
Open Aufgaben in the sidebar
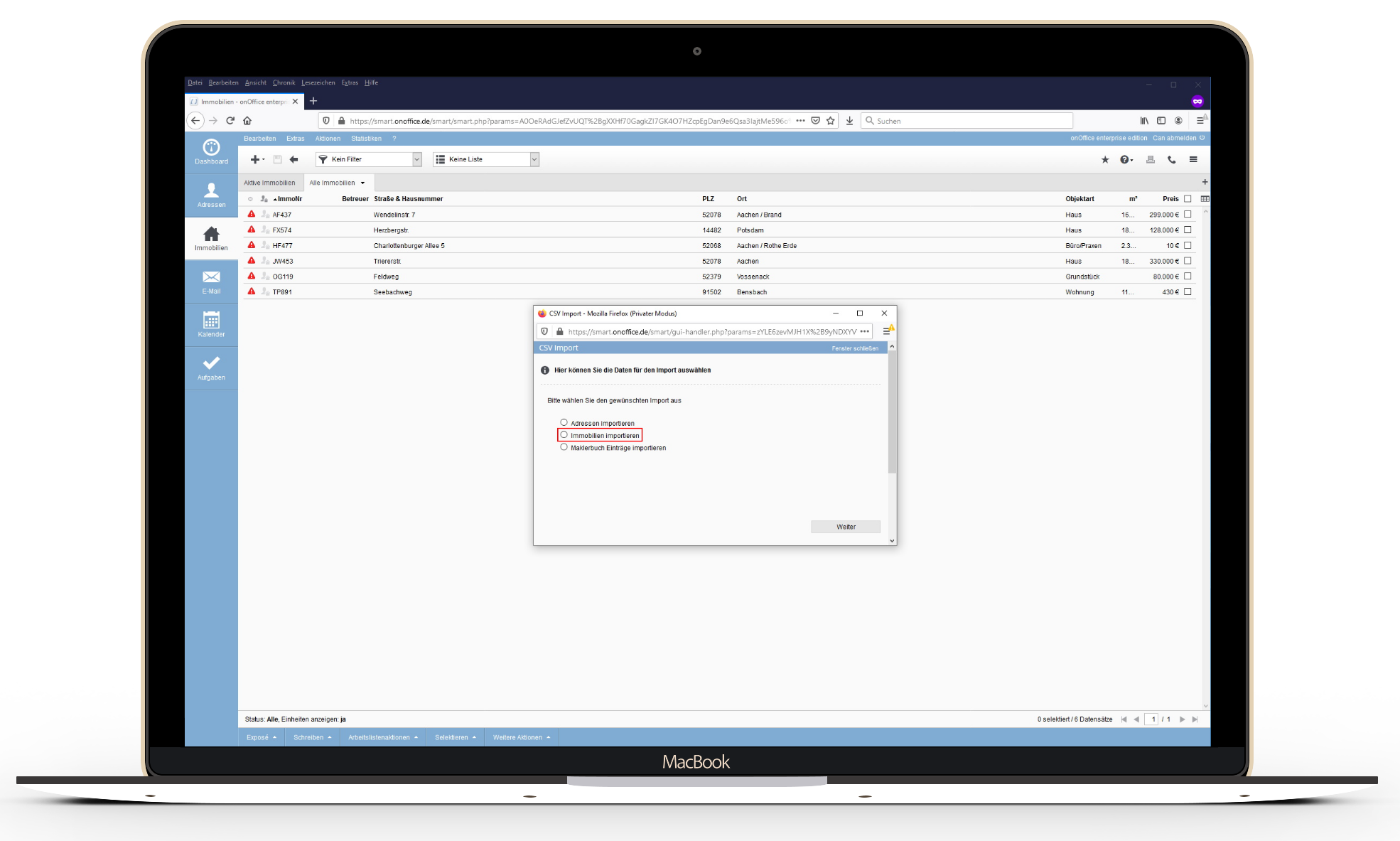tap(211, 368)
